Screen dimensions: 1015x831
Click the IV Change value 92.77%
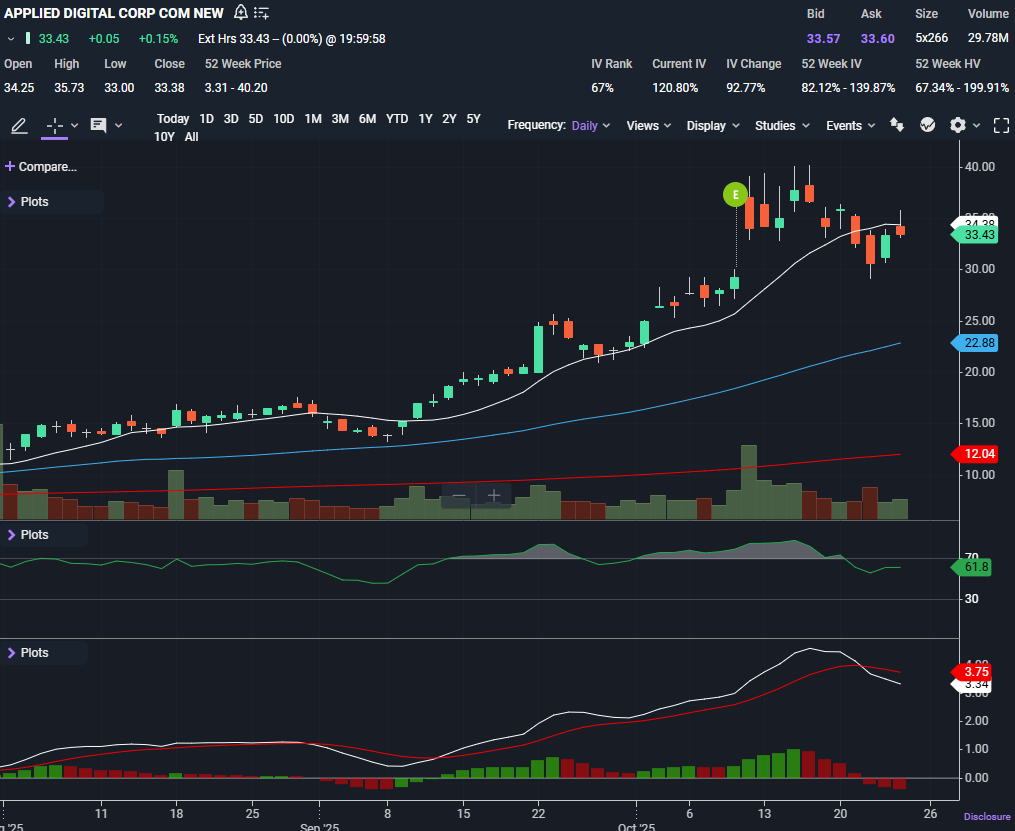[x=746, y=87]
